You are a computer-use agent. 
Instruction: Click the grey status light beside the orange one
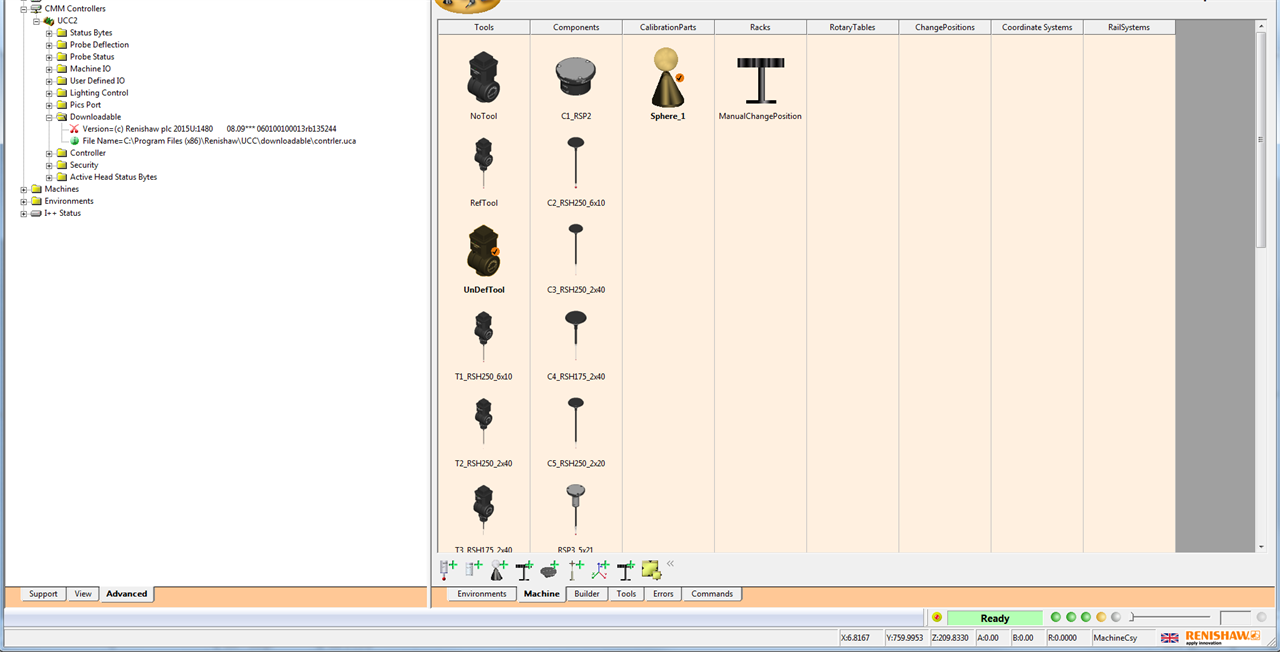point(1116,618)
